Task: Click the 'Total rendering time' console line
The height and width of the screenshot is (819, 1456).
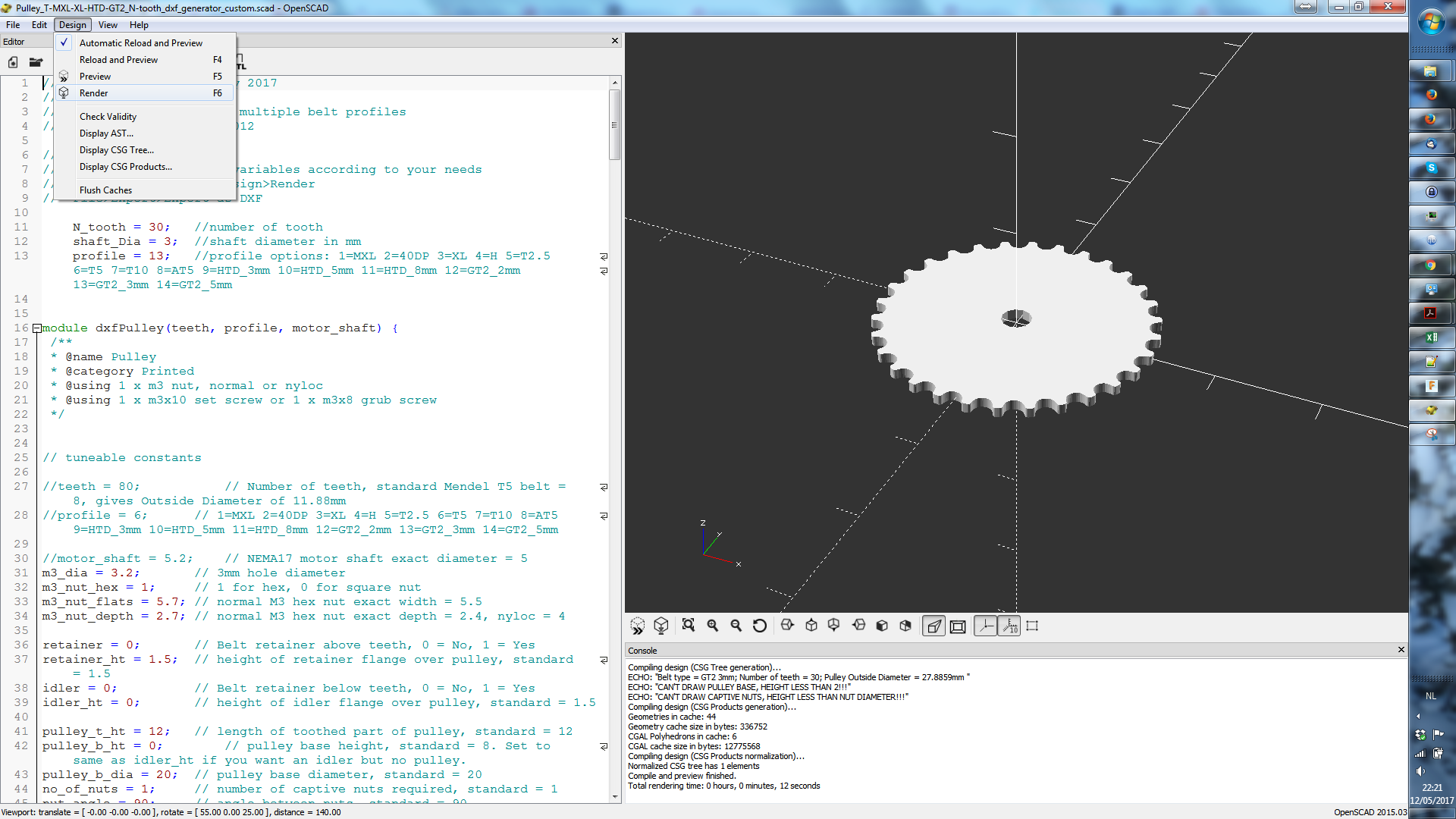Action: 723,786
